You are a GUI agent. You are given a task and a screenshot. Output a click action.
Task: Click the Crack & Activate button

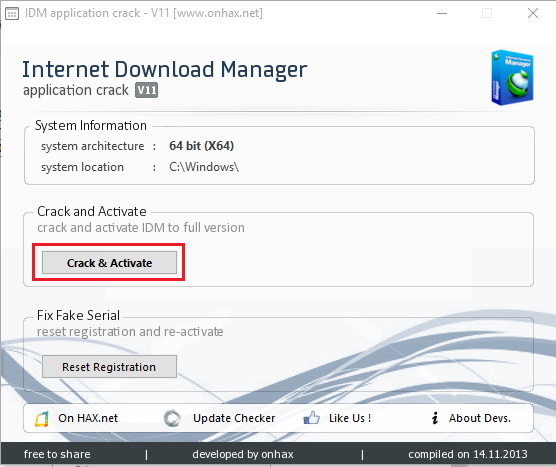109,263
